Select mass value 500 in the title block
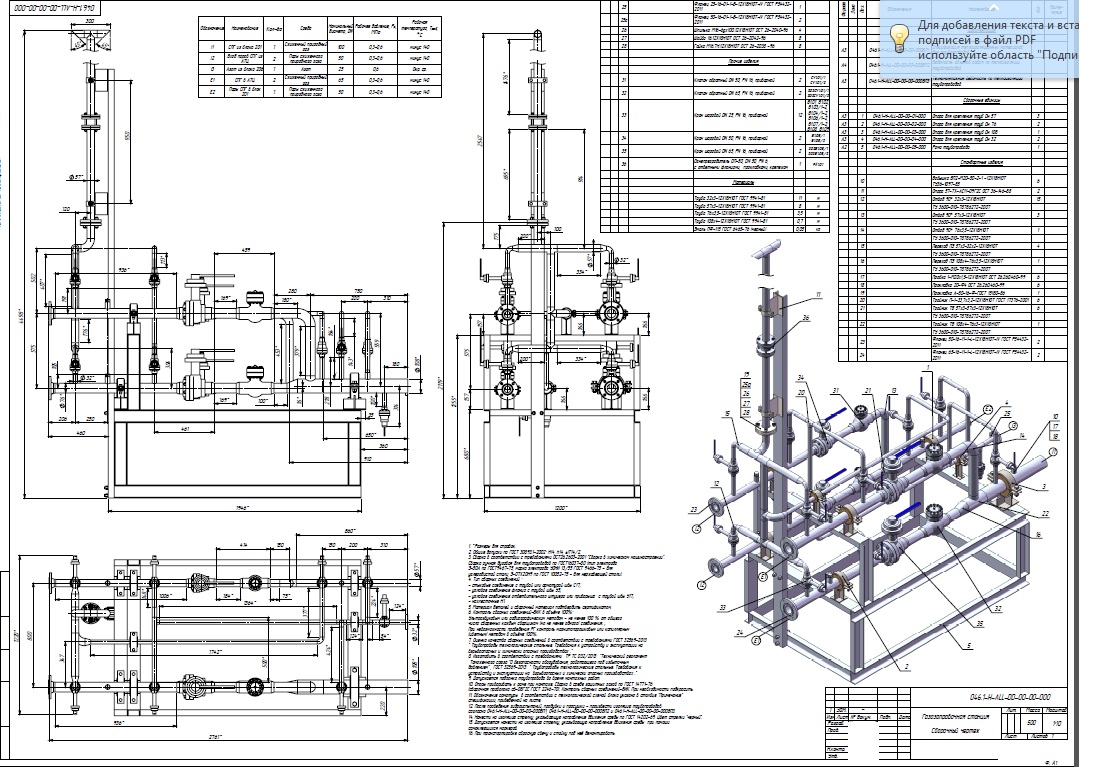 pos(1032,722)
